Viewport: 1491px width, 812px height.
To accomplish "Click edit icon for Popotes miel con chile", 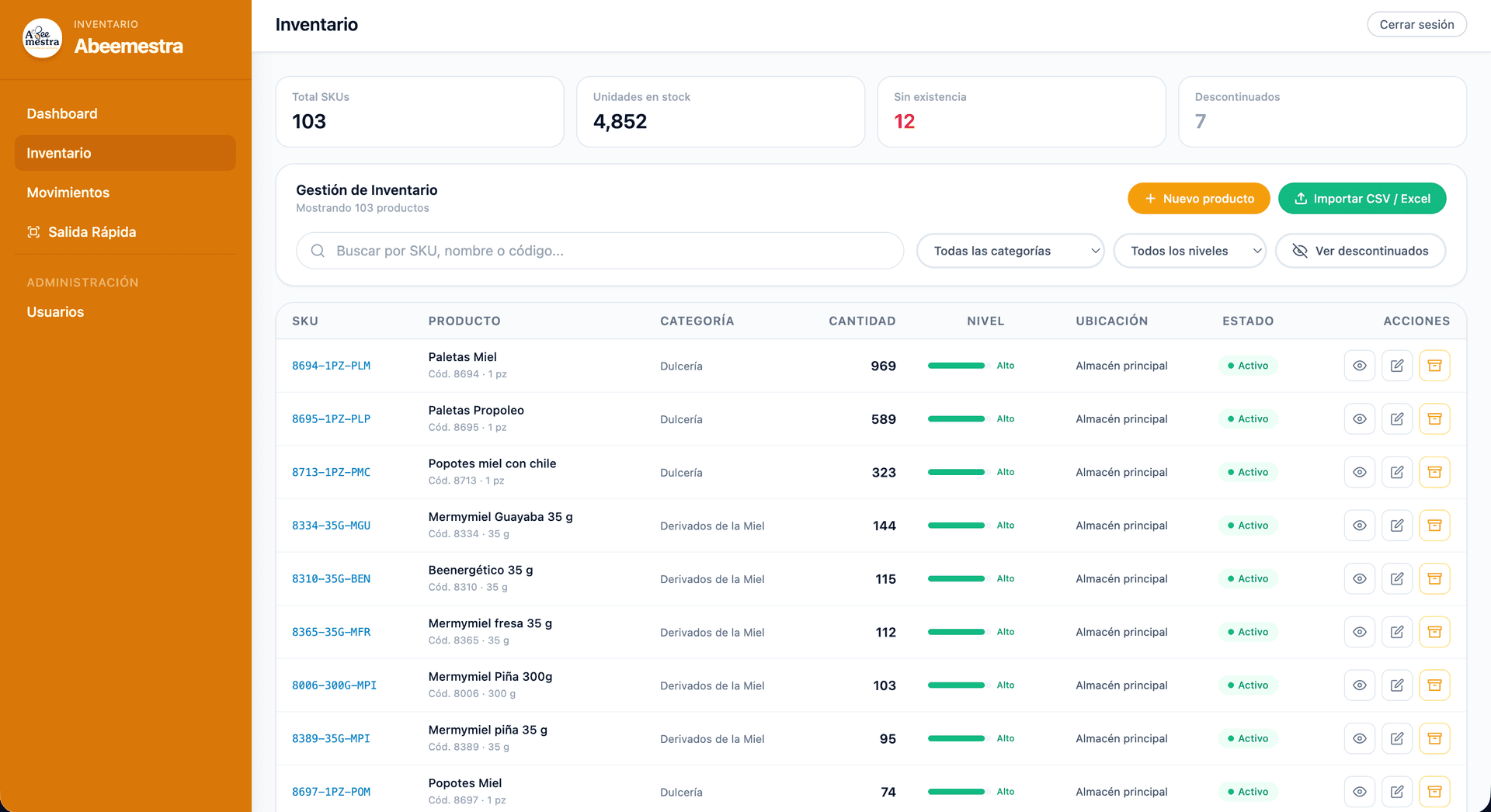I will click(1396, 472).
